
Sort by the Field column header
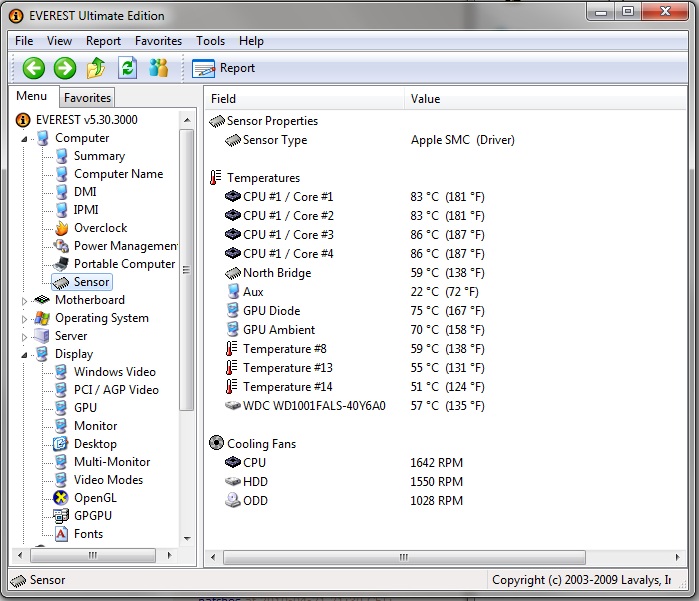(x=304, y=99)
